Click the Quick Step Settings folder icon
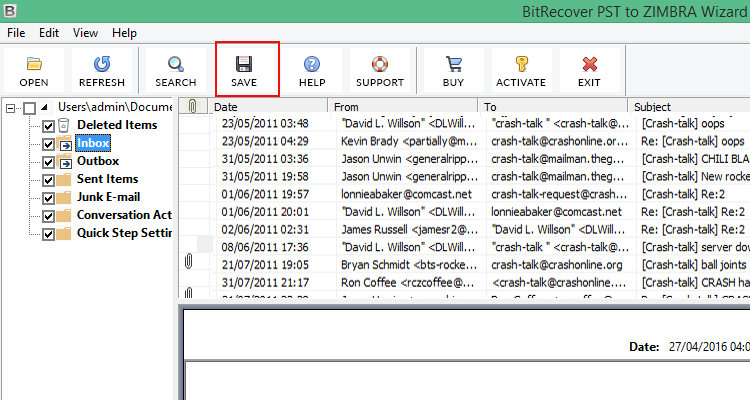The image size is (750, 400). (64, 234)
